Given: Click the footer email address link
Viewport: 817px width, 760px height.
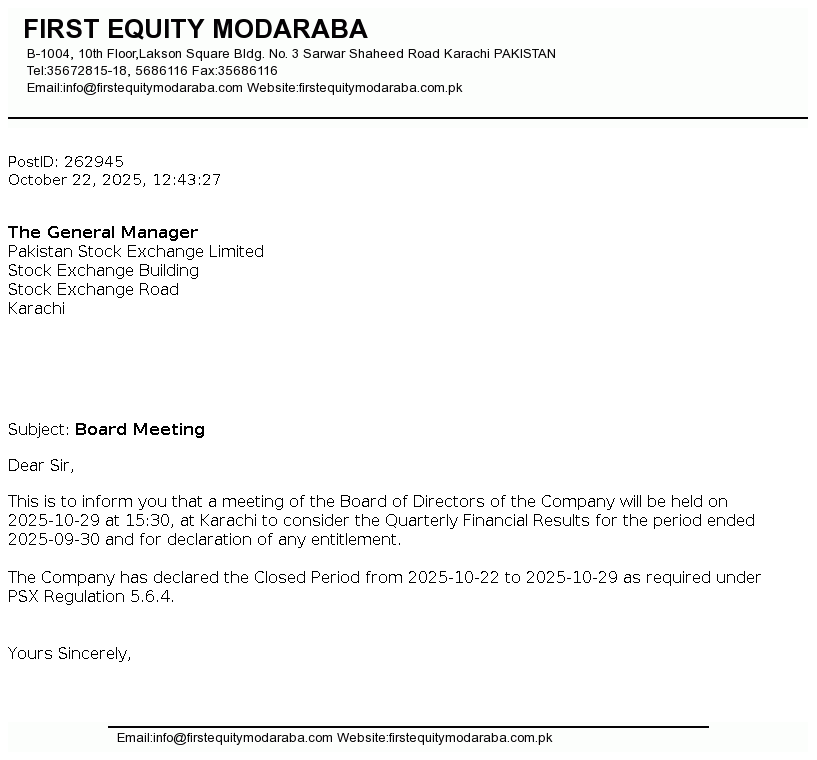Looking at the screenshot, I should (x=242, y=738).
